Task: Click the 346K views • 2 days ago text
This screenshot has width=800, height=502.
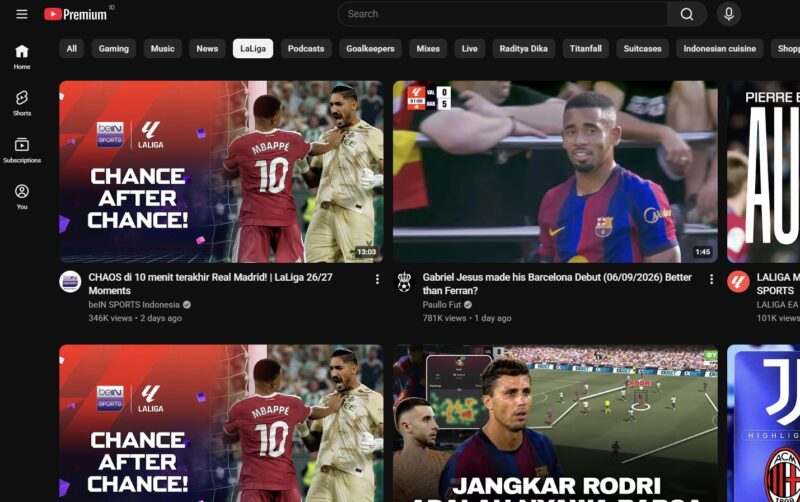Action: [135, 318]
